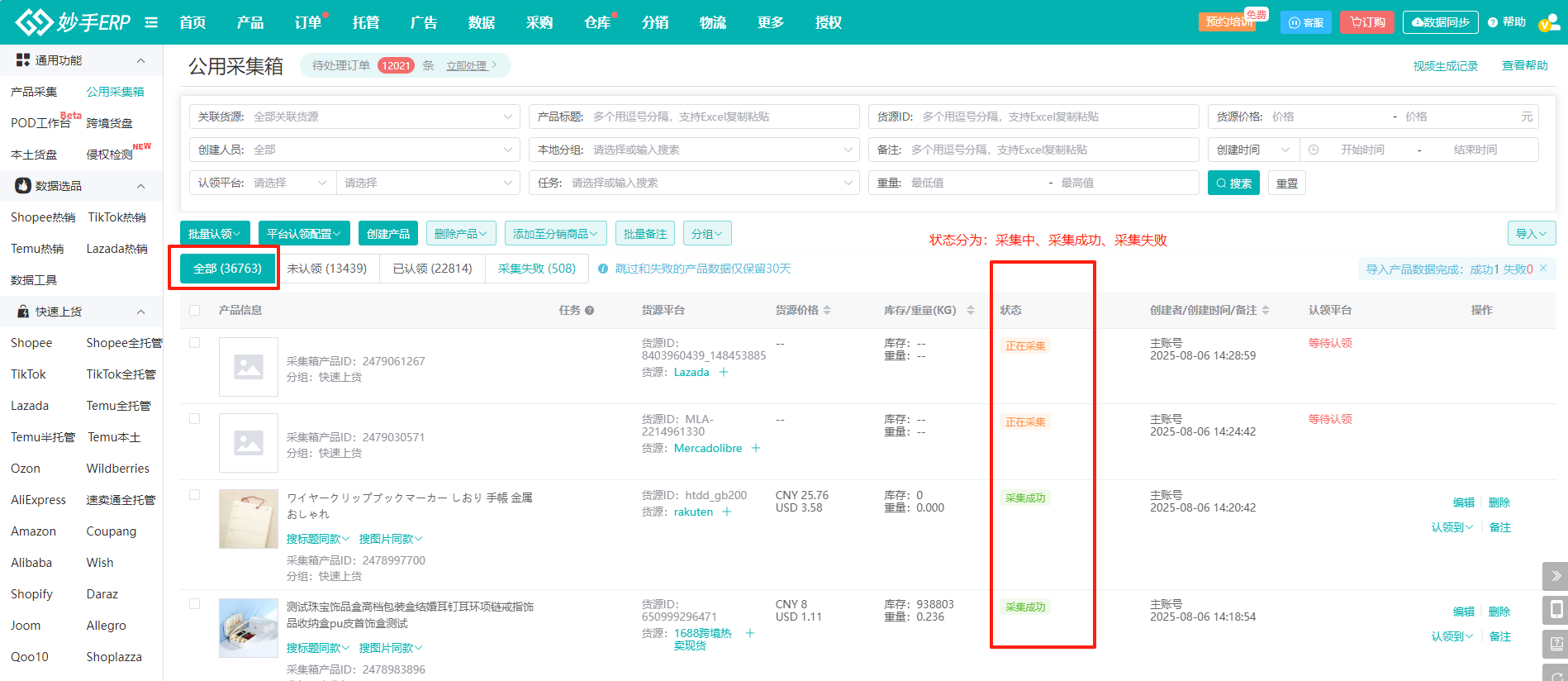Sort by 货源价格 column arrows
Viewport: 1568px width, 681px height.
827,310
